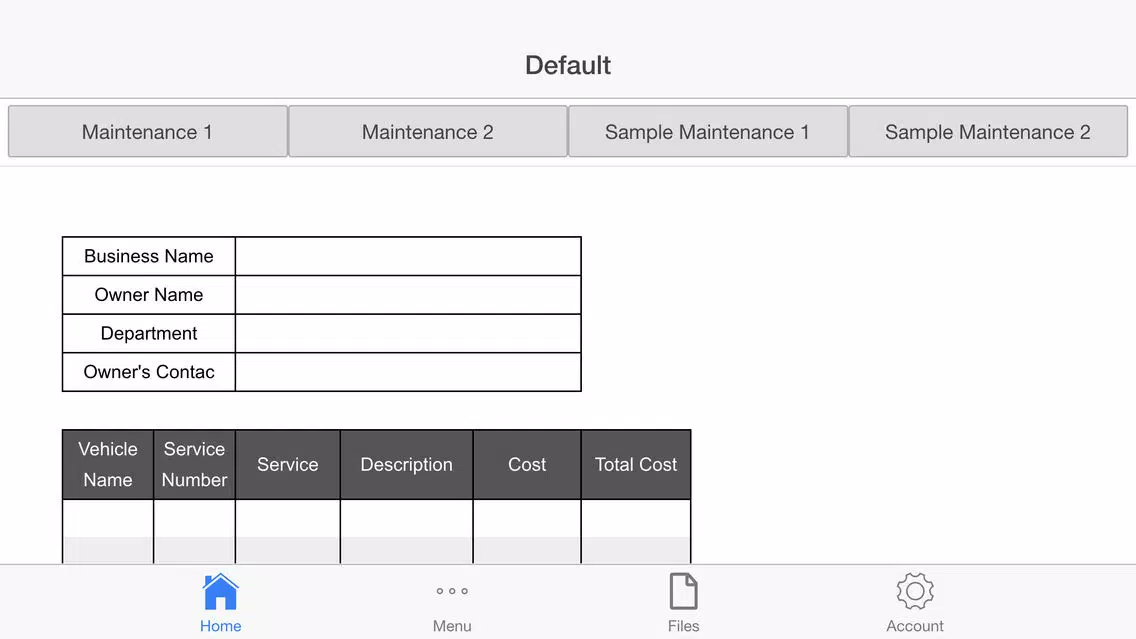The width and height of the screenshot is (1136, 639).
Task: Click the first empty cell under Vehicle Name
Action: click(108, 519)
